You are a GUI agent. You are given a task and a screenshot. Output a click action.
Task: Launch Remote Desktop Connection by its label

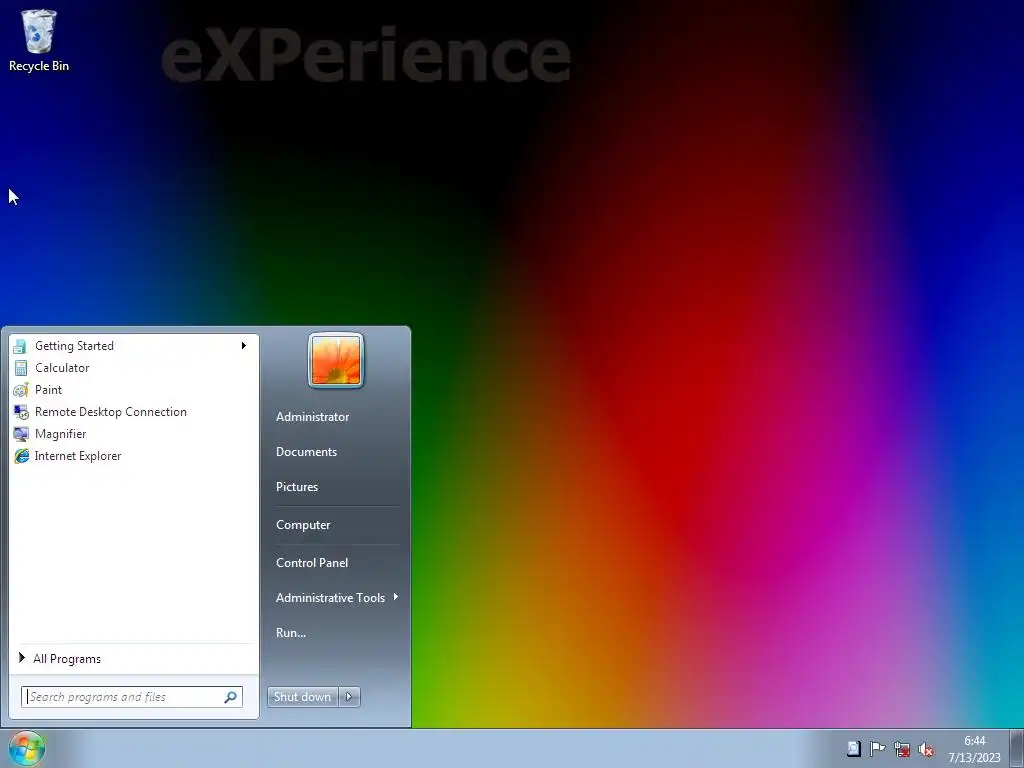(111, 412)
